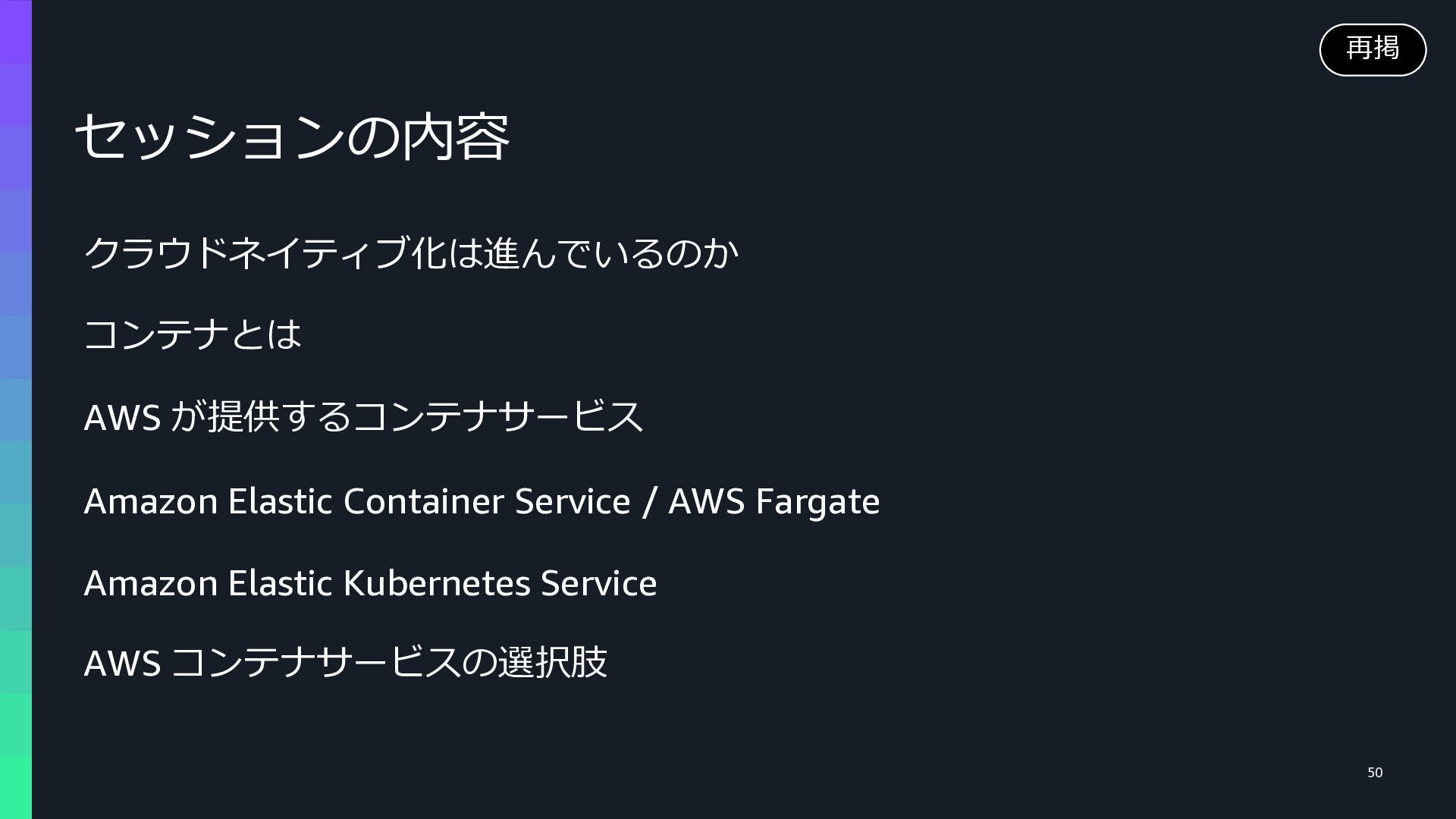The width and height of the screenshot is (1456, 819).
Task: Click the 再掲 badge in the corner
Action: click(x=1373, y=49)
